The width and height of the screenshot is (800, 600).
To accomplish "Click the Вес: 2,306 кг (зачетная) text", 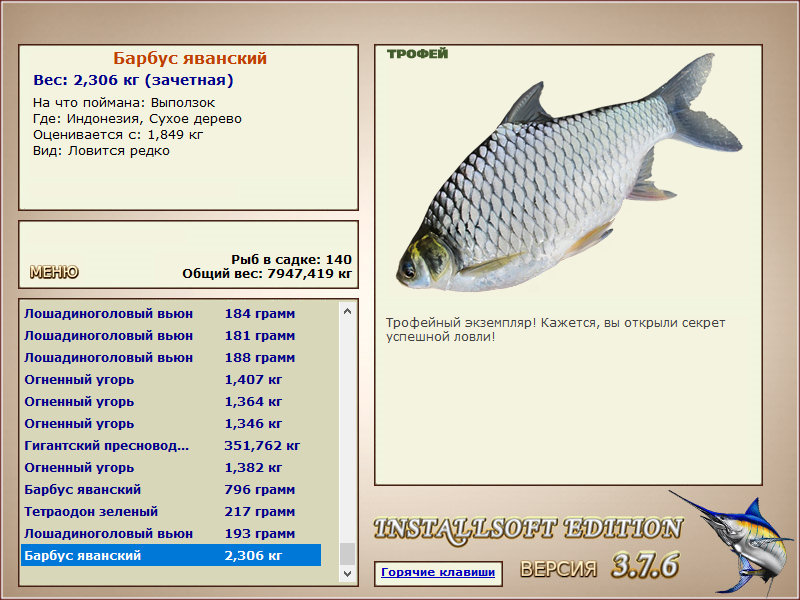I will [x=133, y=80].
